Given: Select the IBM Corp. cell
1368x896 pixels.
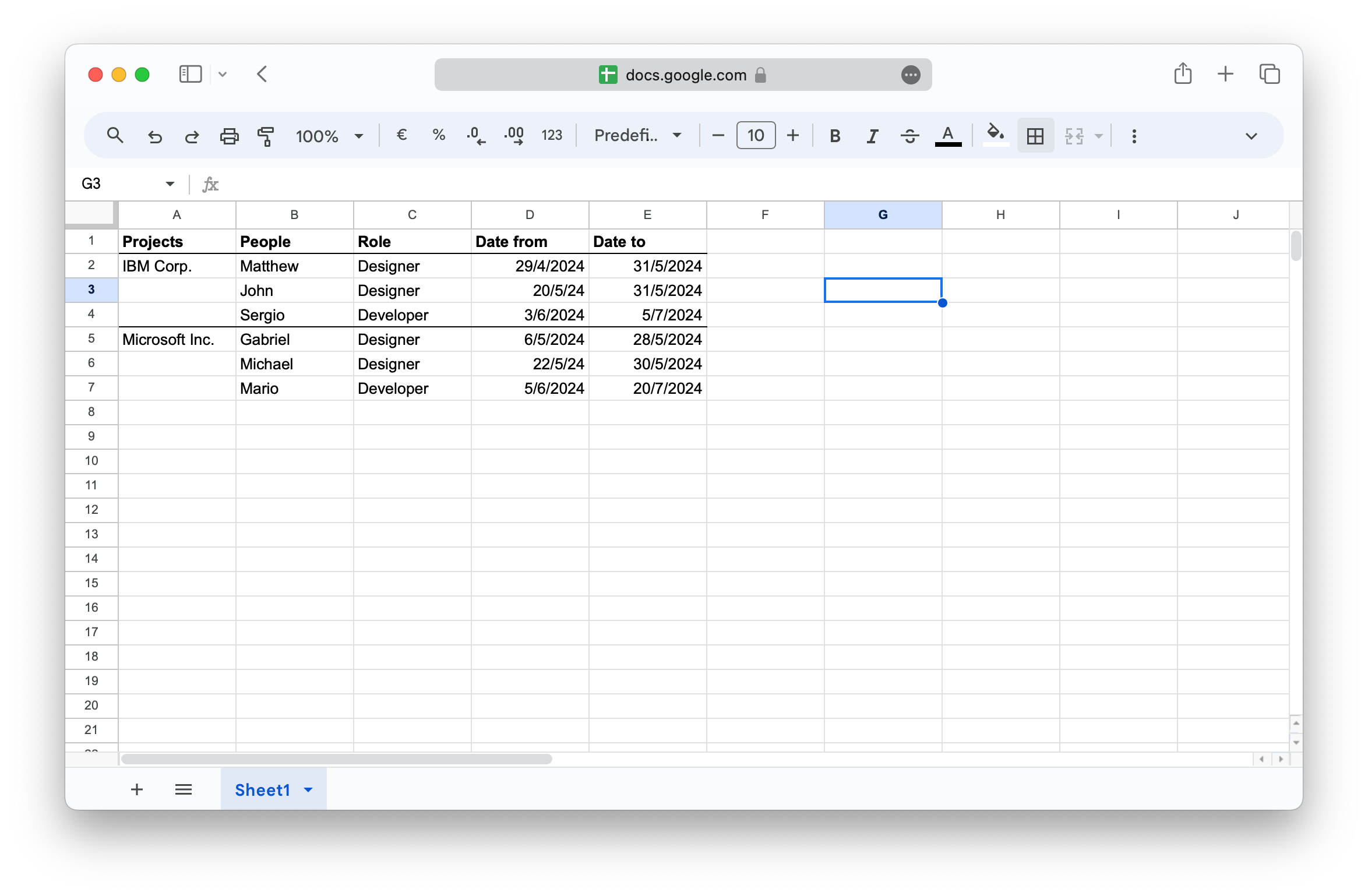Looking at the screenshot, I should point(177,266).
